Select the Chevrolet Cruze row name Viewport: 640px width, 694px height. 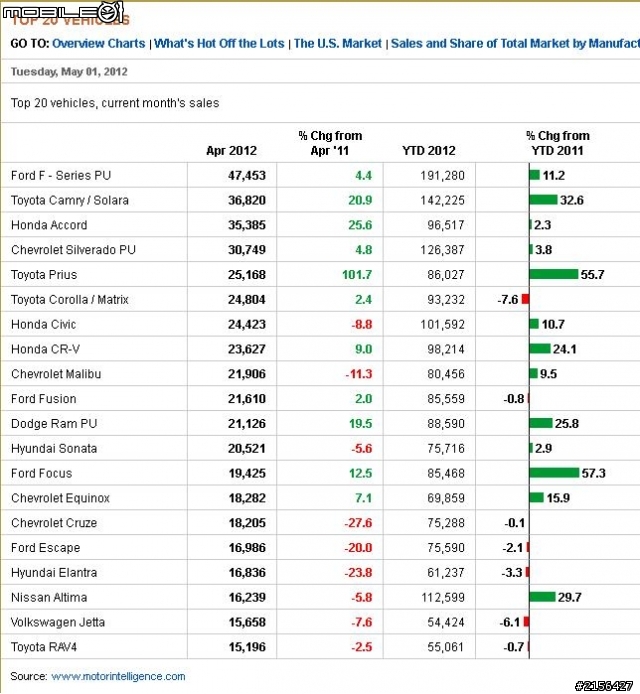[54, 523]
